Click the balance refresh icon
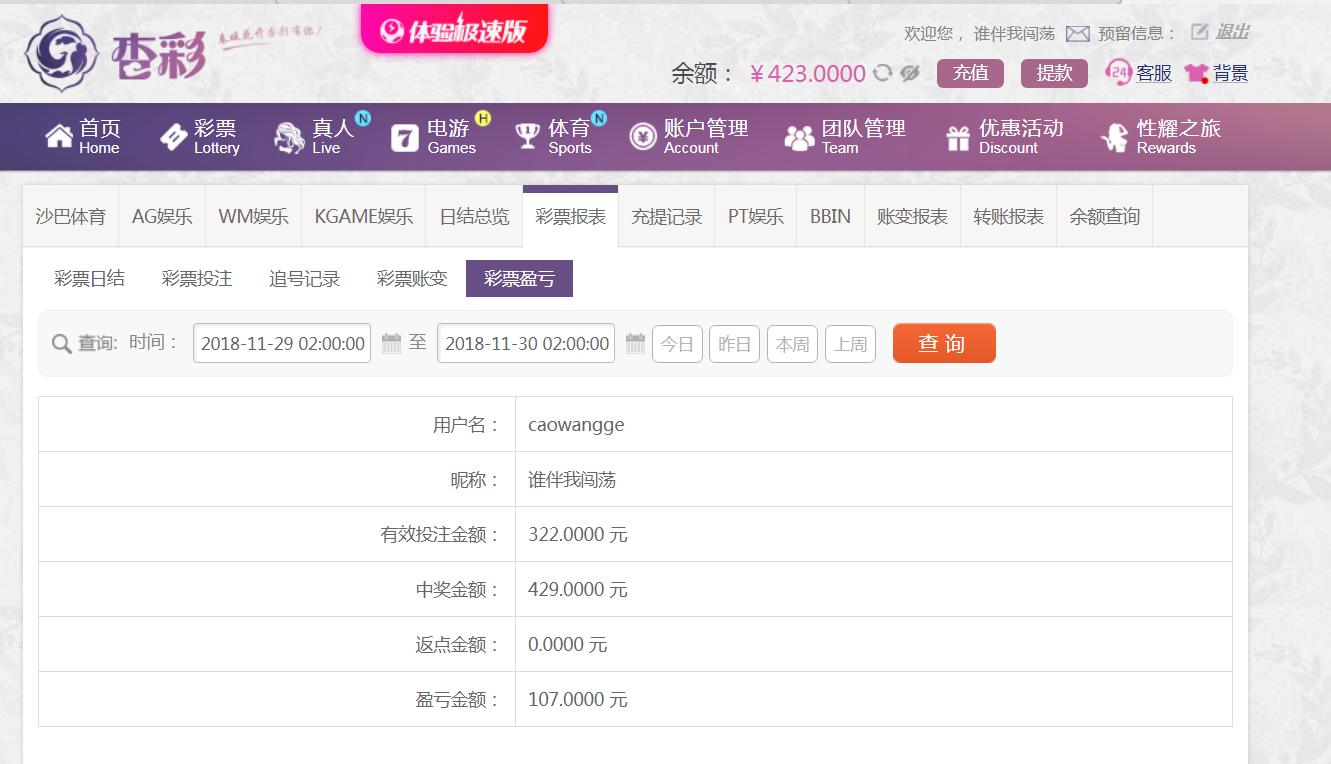The height and width of the screenshot is (764, 1331). pos(882,73)
